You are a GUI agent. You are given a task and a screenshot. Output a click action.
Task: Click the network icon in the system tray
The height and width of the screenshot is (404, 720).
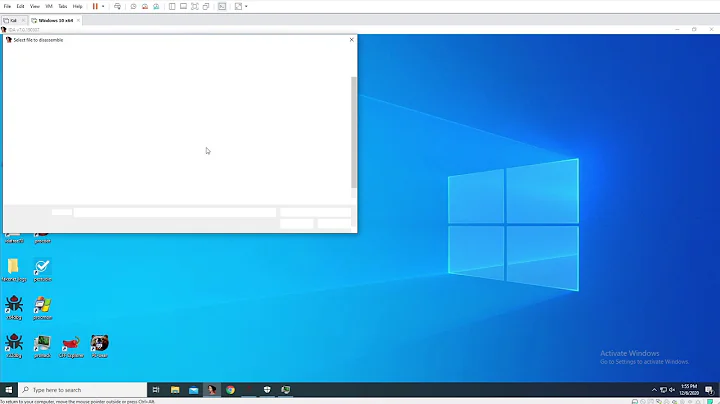(x=664, y=390)
